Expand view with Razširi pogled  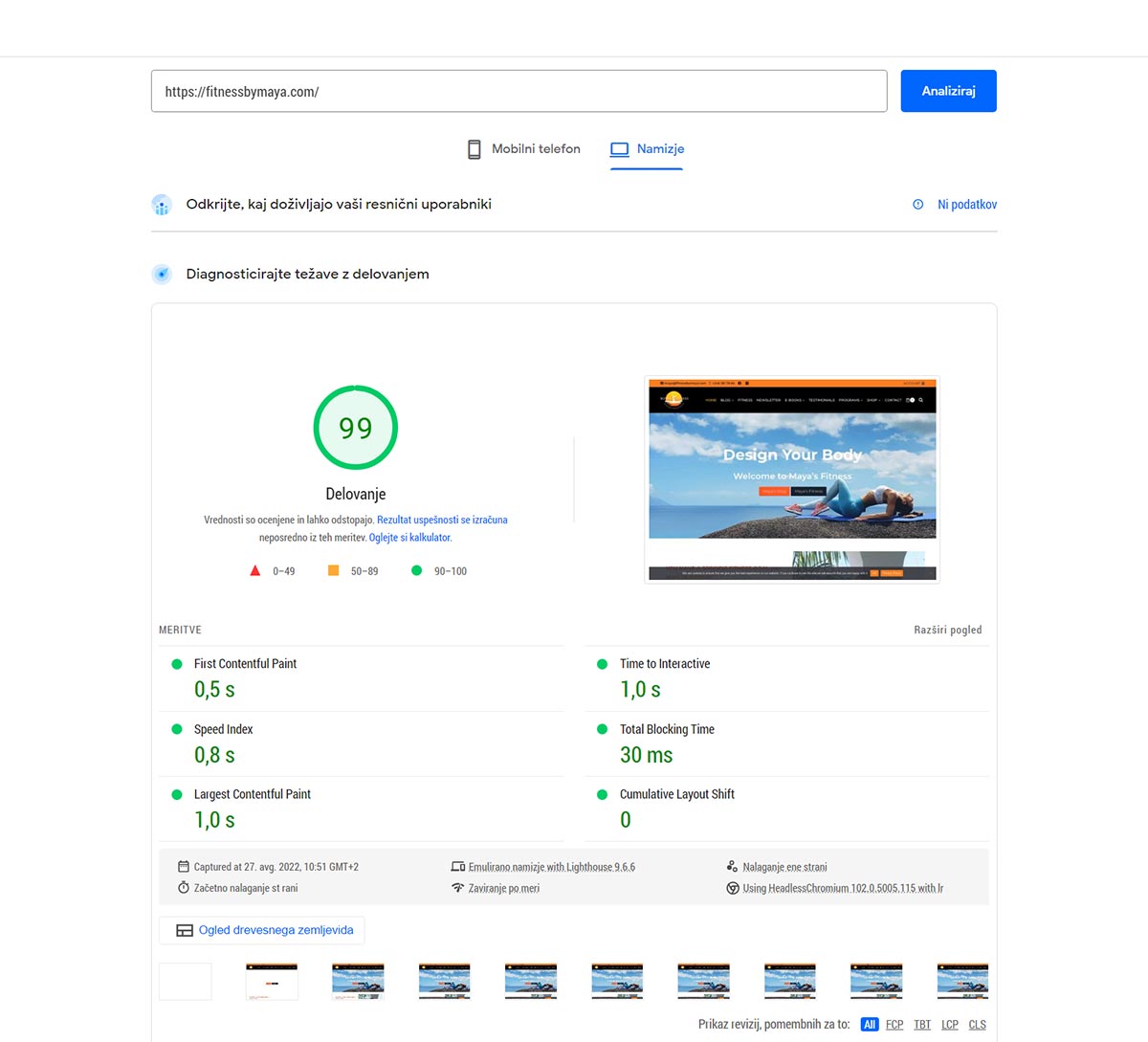point(947,630)
